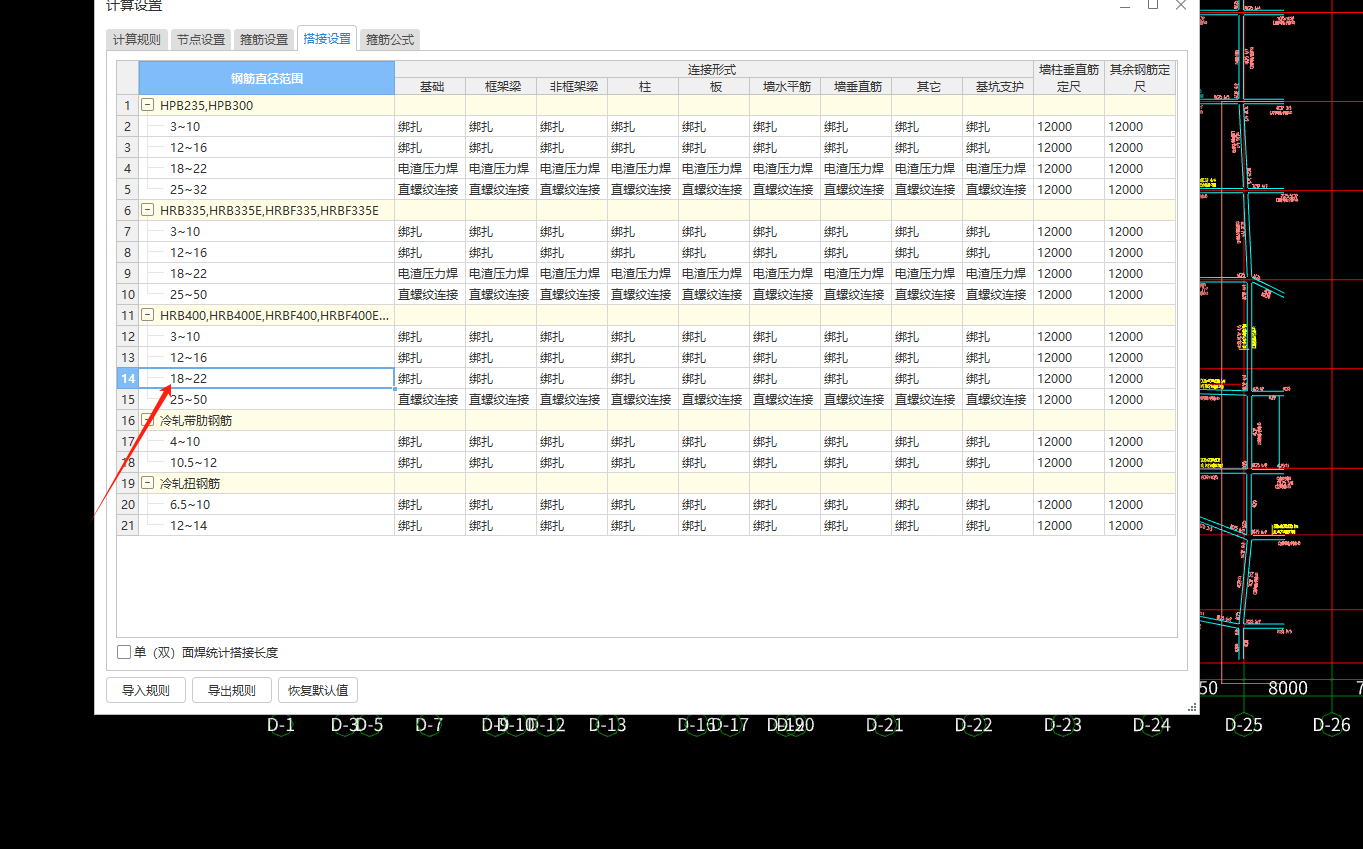Click the 恢复默认值 button
1363x849 pixels.
(318, 690)
